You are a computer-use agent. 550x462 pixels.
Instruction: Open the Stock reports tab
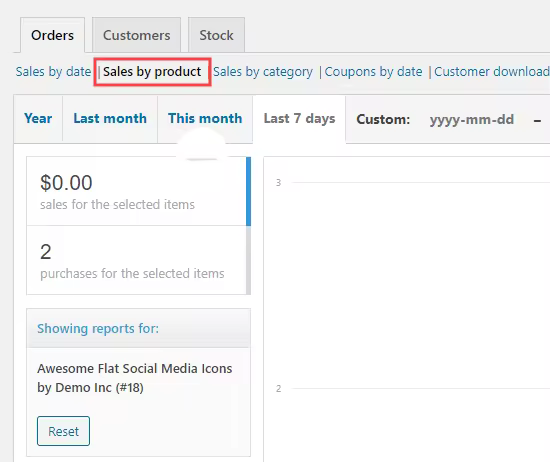pos(216,35)
